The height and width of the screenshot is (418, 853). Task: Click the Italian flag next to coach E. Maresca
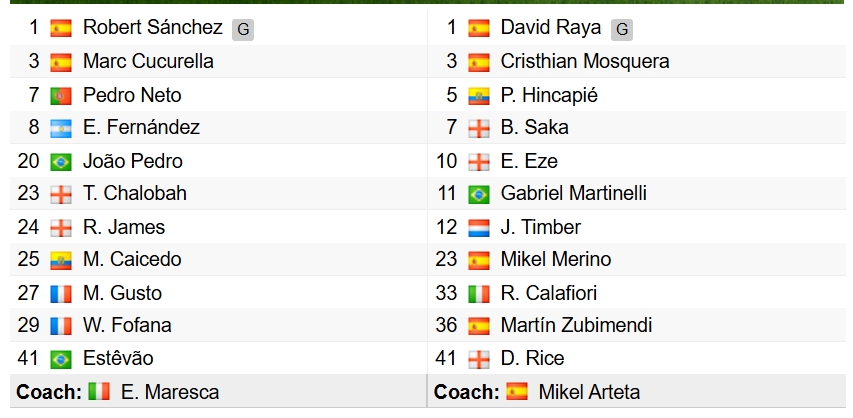[99, 392]
